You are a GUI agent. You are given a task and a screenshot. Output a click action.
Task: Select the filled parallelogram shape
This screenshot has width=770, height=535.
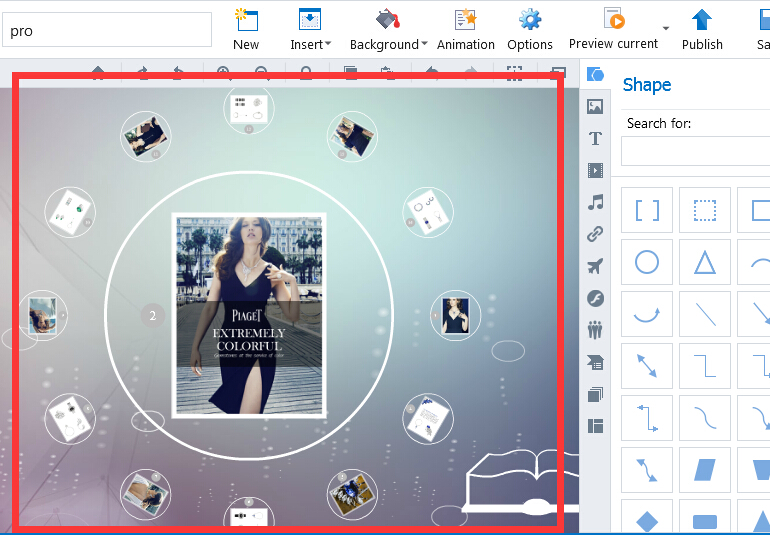pyautogui.click(x=705, y=470)
